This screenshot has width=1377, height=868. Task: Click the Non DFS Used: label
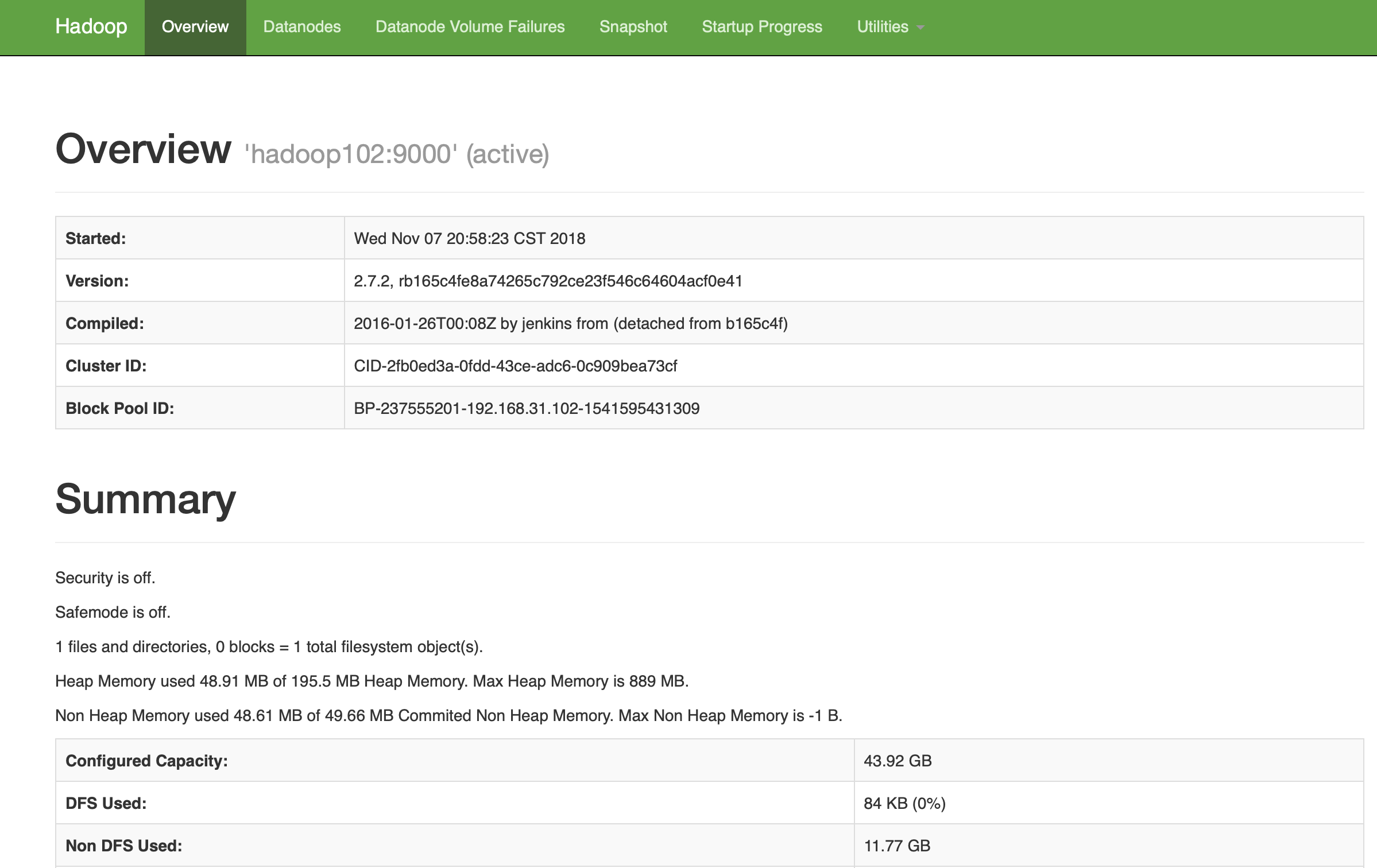click(x=123, y=846)
